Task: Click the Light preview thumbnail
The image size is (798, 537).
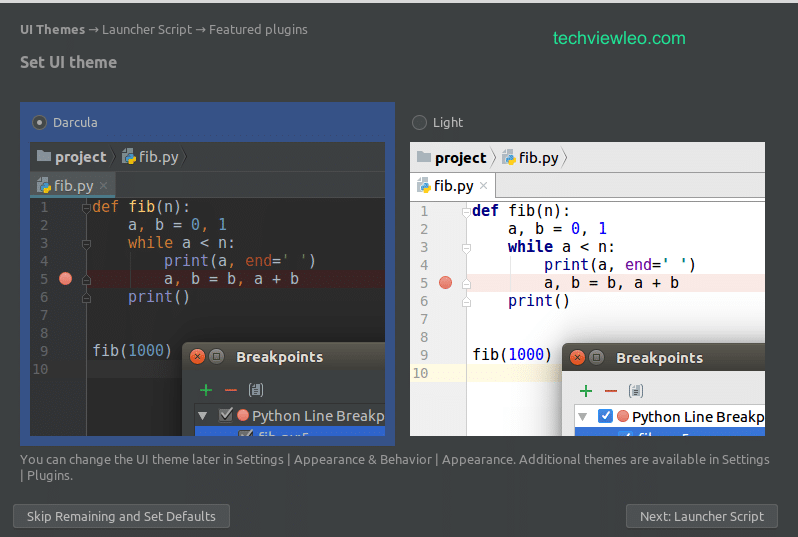Action: 587,289
